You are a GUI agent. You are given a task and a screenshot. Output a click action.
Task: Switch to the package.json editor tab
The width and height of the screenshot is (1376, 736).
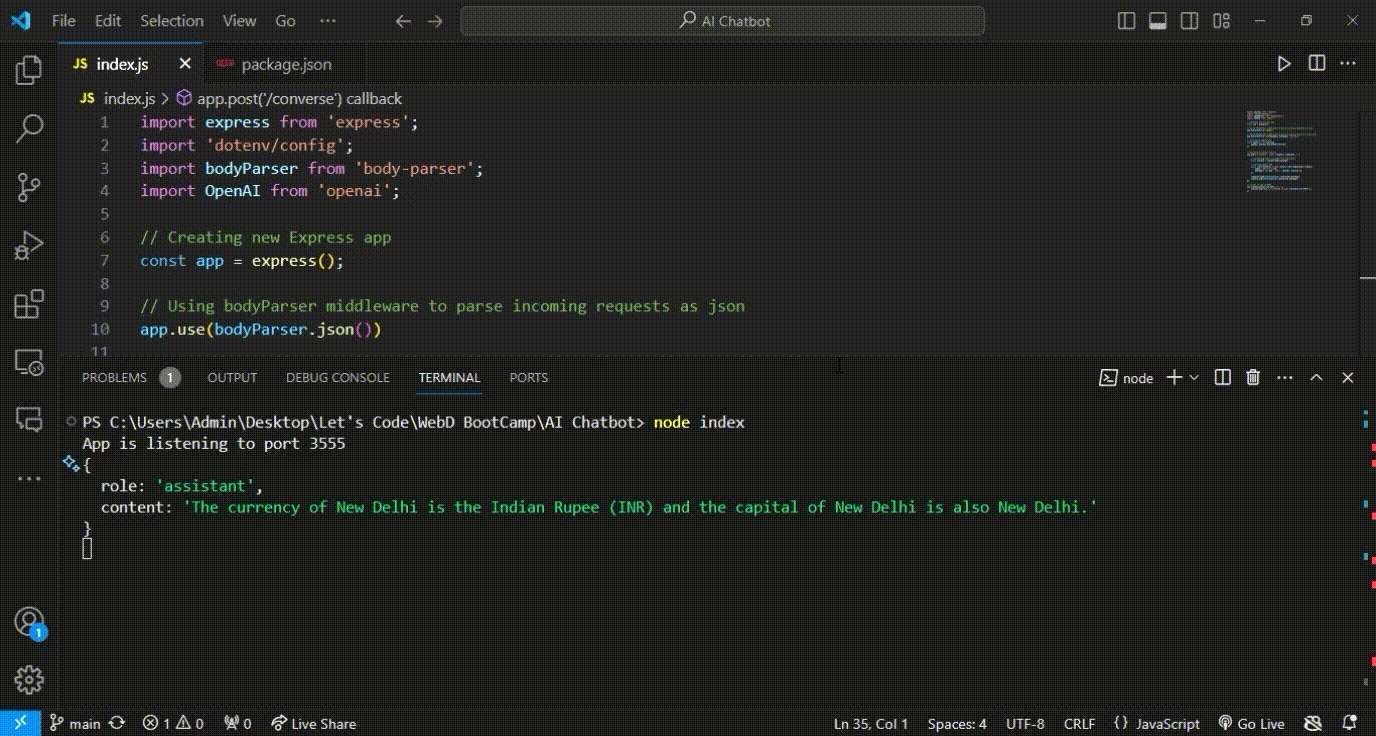(x=285, y=64)
